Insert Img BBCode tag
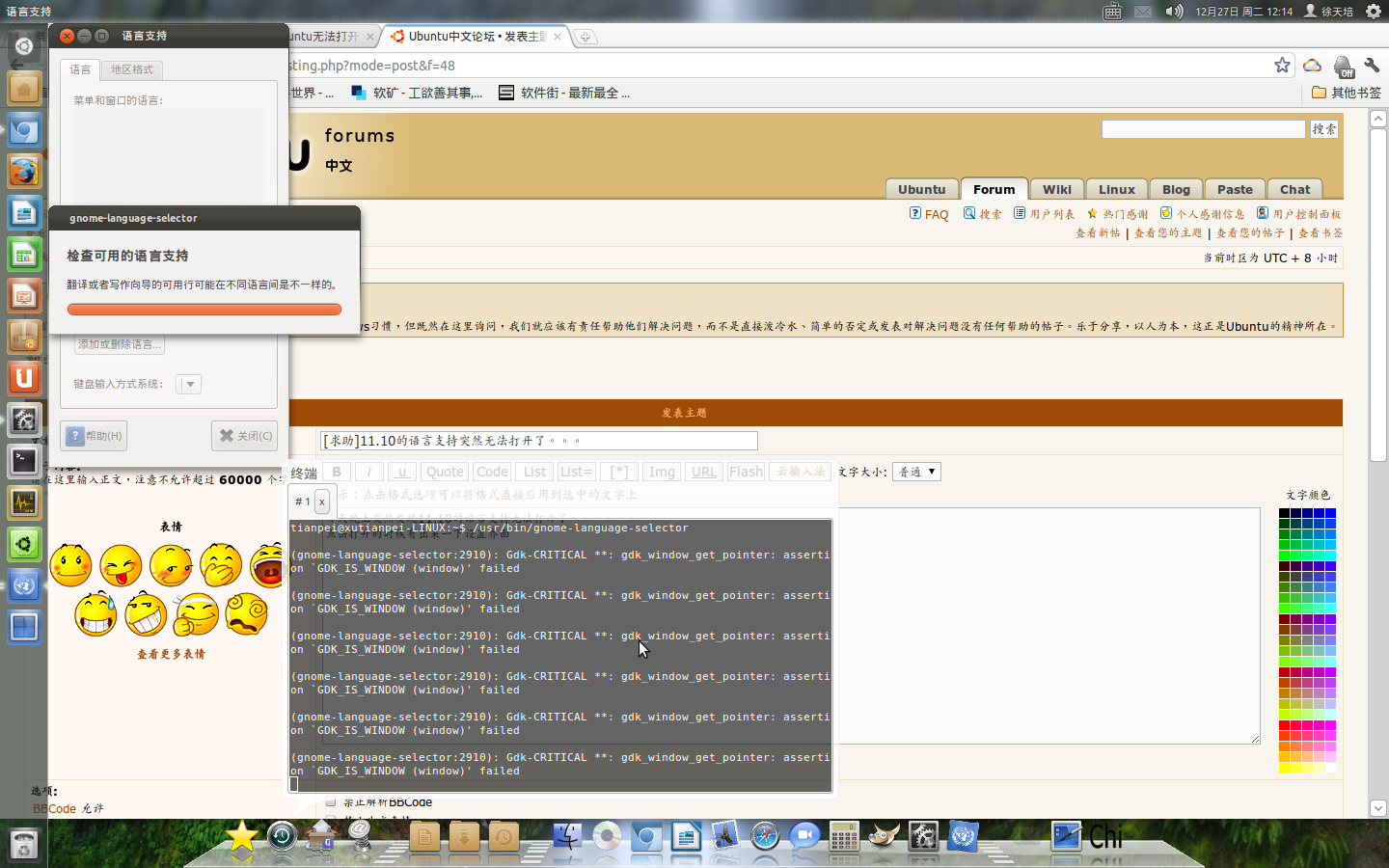 pos(662,472)
